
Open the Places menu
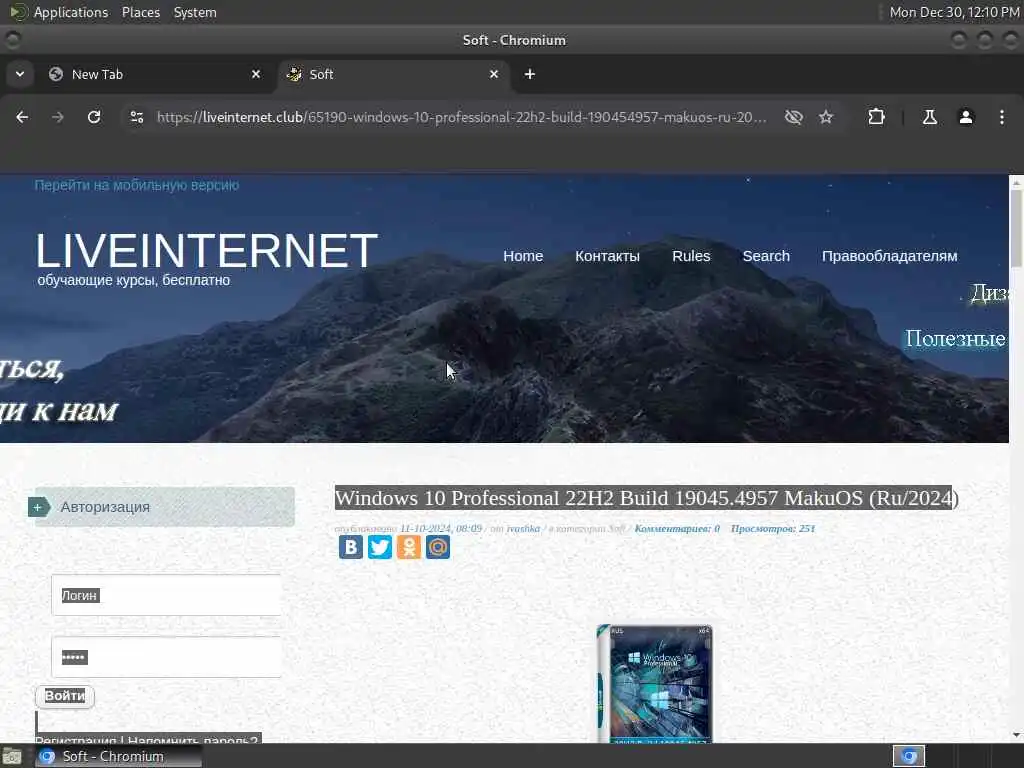140,12
